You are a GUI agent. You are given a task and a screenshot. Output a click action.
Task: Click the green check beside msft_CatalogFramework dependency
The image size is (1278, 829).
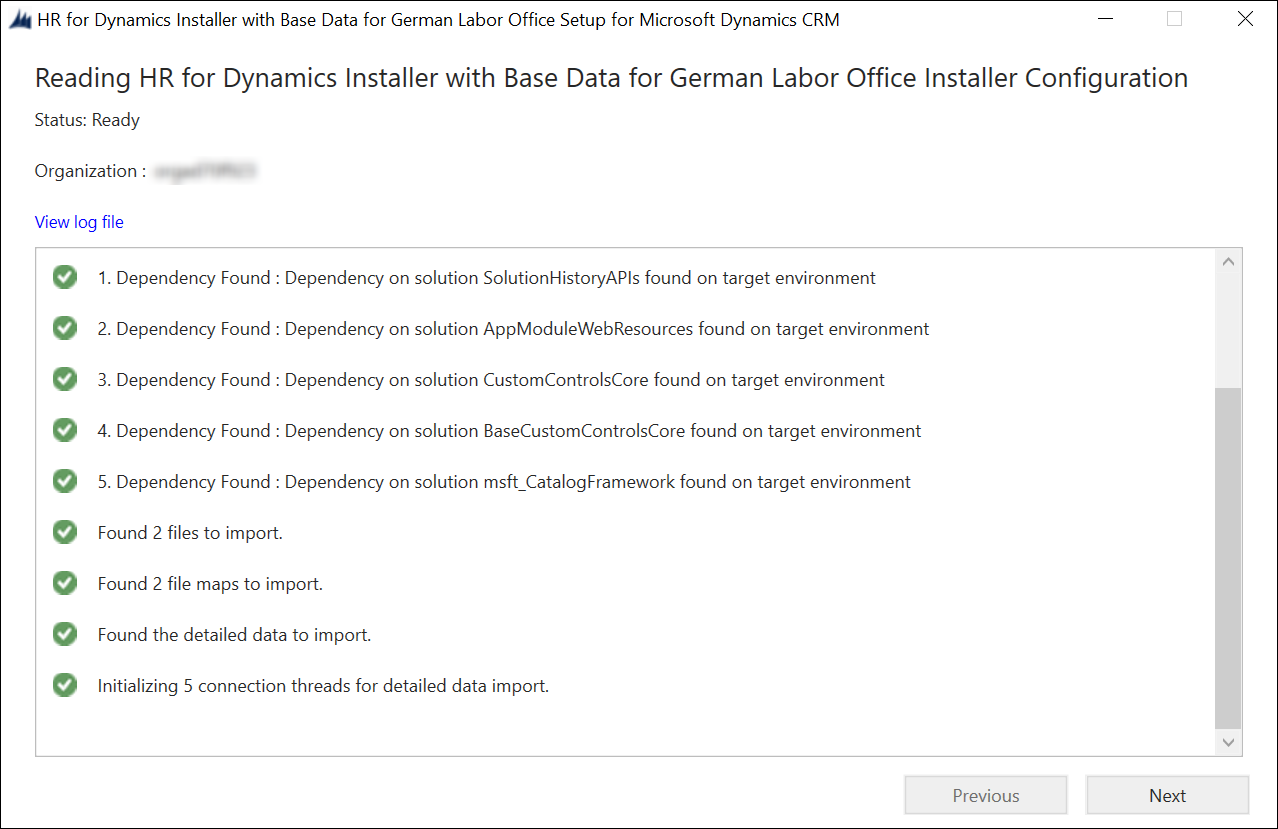coord(65,481)
